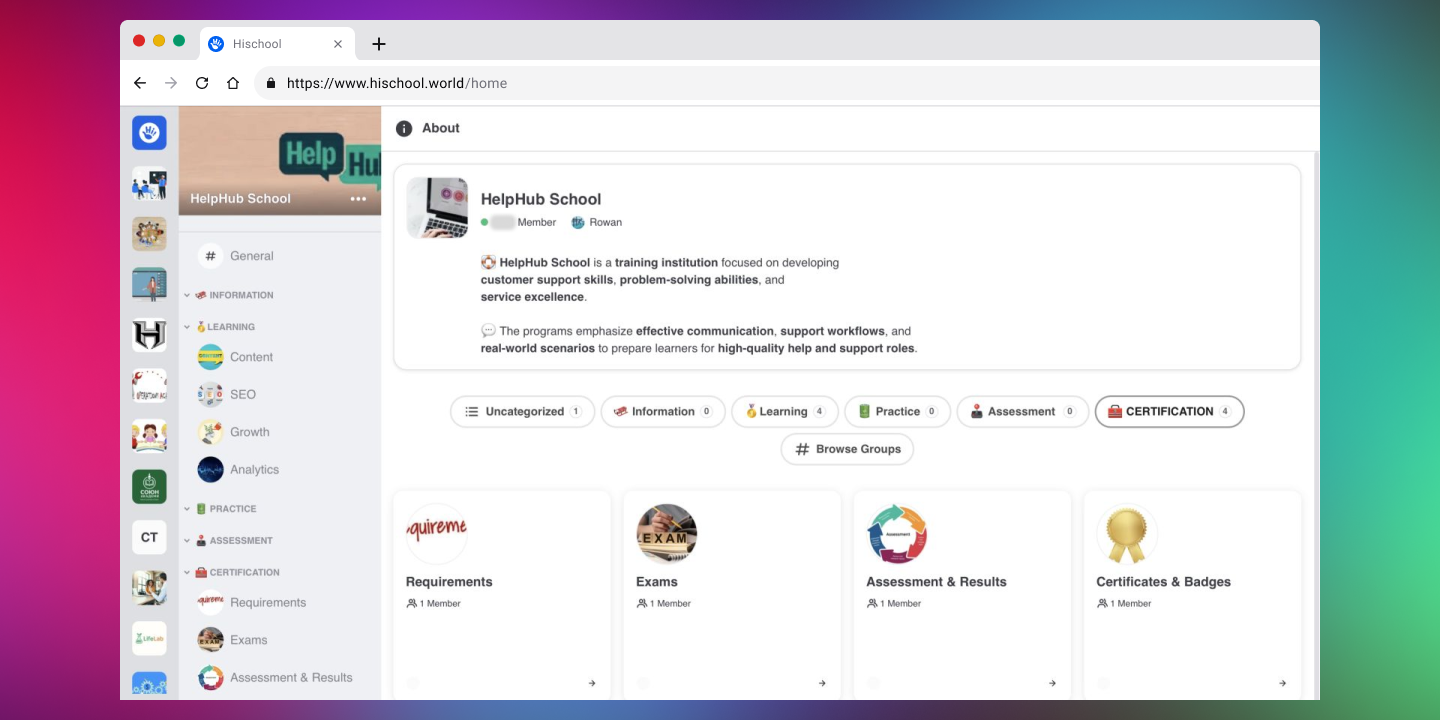Reload the page in browser
Viewport: 1440px width, 720px height.
(x=202, y=83)
